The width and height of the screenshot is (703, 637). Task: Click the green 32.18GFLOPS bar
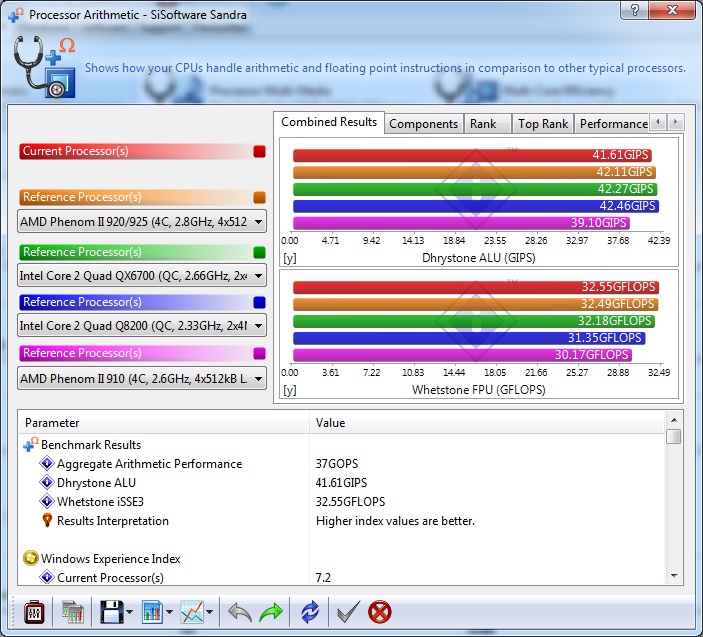474,321
